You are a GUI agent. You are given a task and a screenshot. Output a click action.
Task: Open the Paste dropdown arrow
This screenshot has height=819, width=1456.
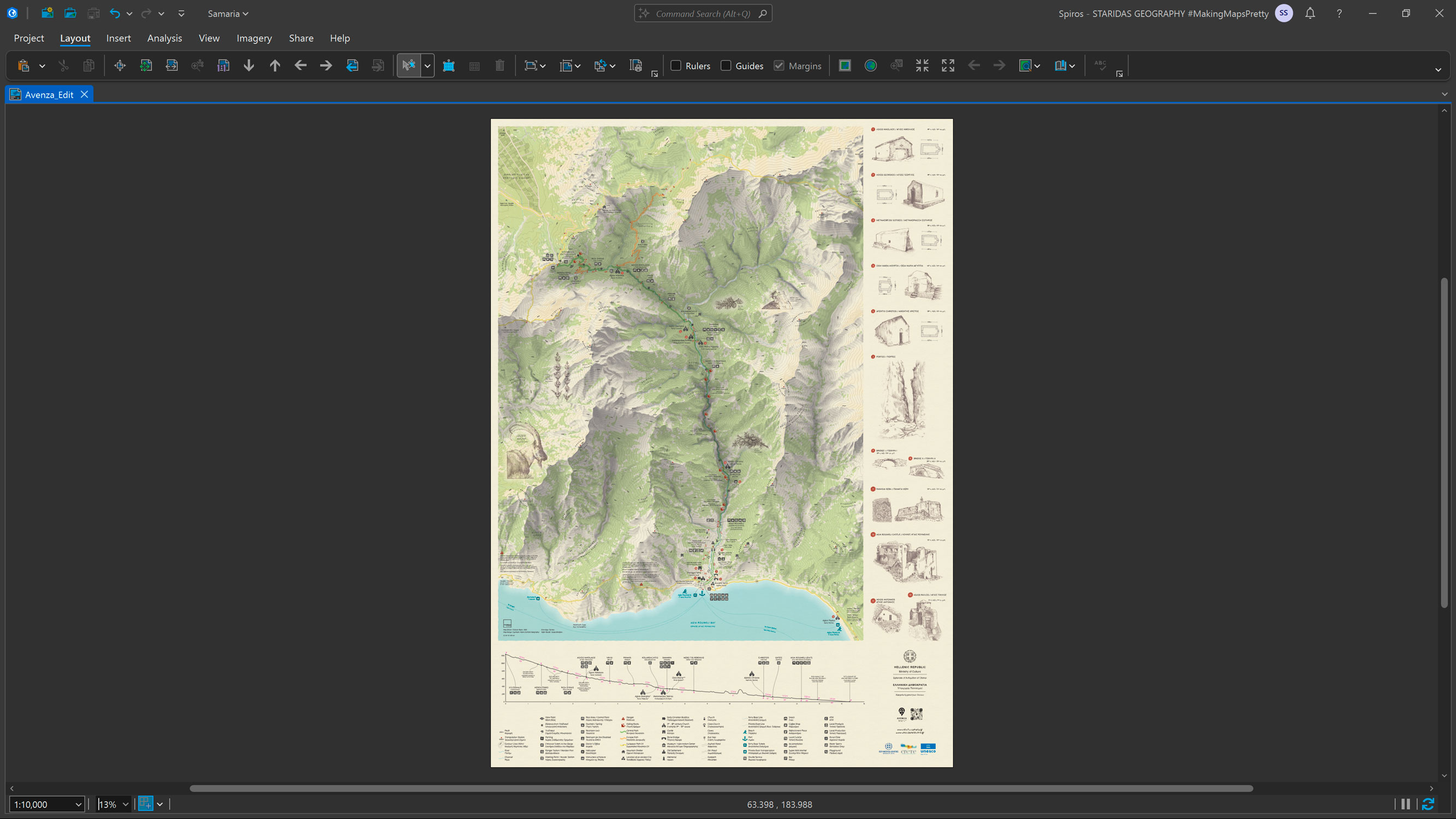click(x=43, y=66)
